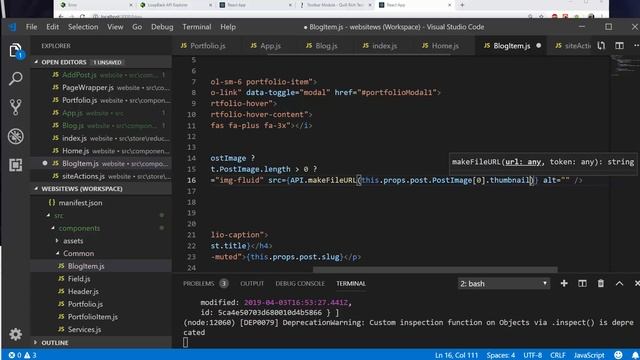Change language mode JavaScript
Viewport: 640px width, 360px height.
pos(589,355)
